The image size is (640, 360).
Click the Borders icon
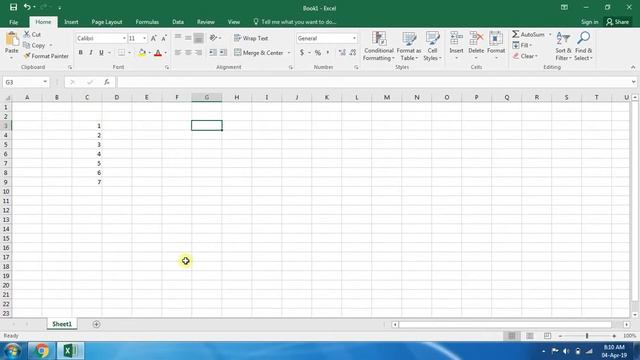(x=121, y=53)
